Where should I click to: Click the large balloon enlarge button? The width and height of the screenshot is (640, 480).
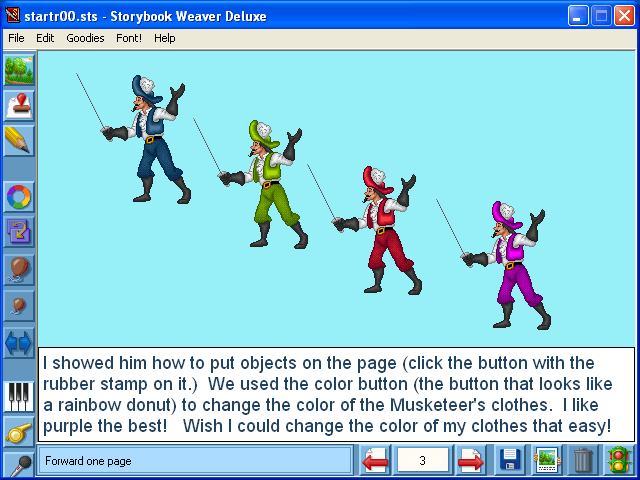19,269
